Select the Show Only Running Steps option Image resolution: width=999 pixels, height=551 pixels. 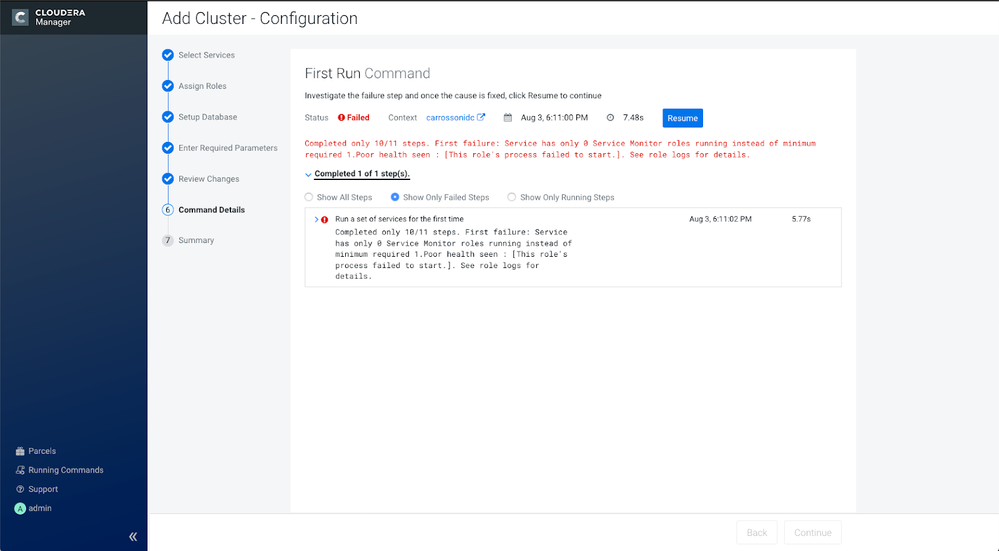(561, 197)
